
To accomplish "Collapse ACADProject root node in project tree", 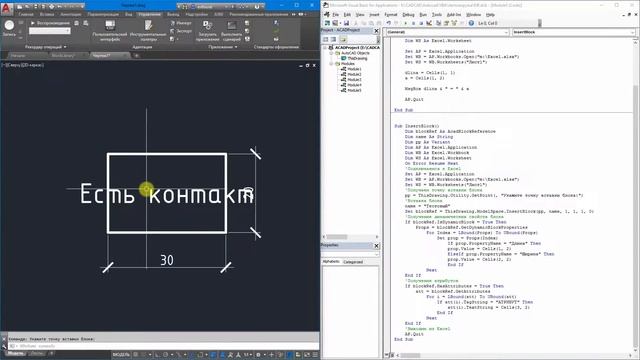I will [325, 48].
